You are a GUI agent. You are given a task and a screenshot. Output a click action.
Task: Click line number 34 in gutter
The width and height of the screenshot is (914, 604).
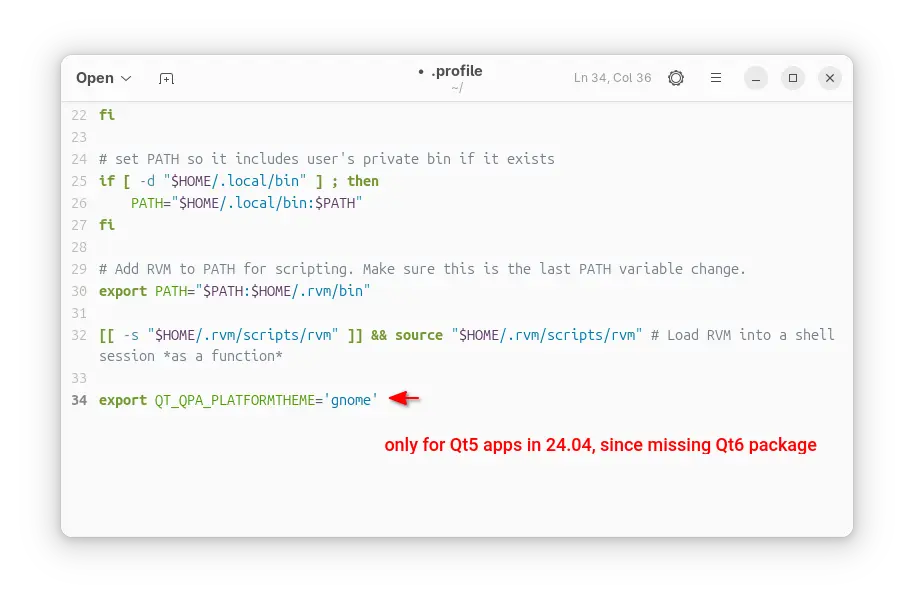(x=78, y=400)
